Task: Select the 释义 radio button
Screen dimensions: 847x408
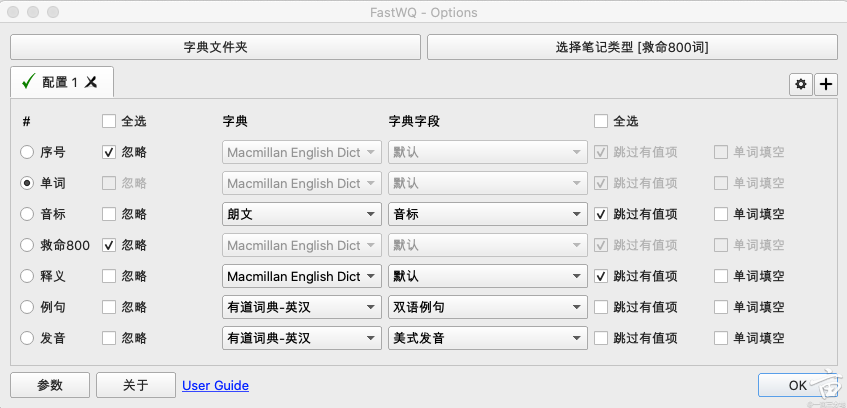Action: click(28, 276)
